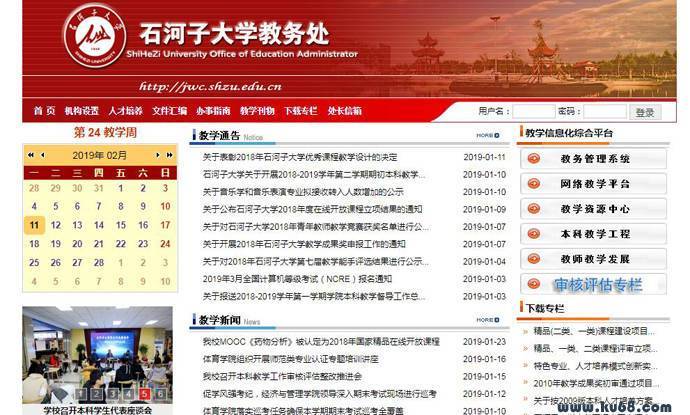
Task: Click the Shihezi University logo emblem
Action: tap(95, 35)
